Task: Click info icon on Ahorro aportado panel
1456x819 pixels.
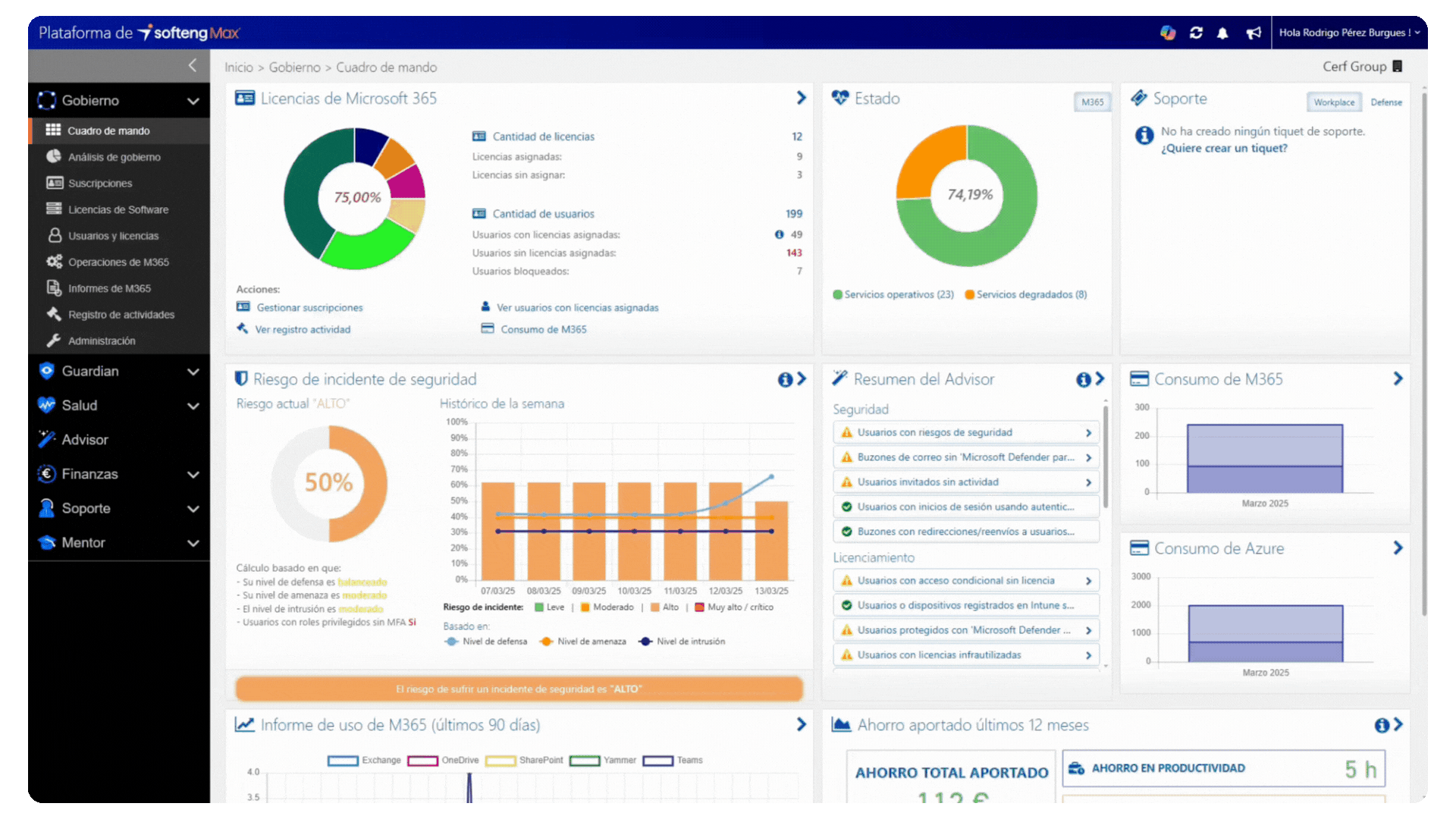Action: [1382, 726]
